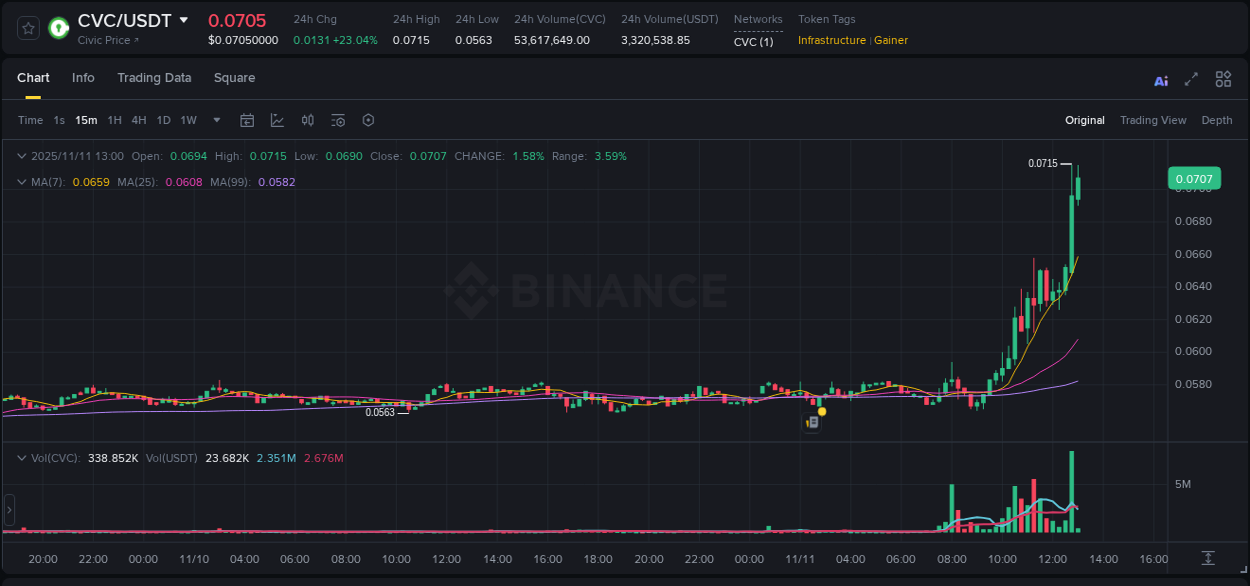Open the indicator list settings icon
Viewport: 1250px width, 586px height.
point(338,120)
